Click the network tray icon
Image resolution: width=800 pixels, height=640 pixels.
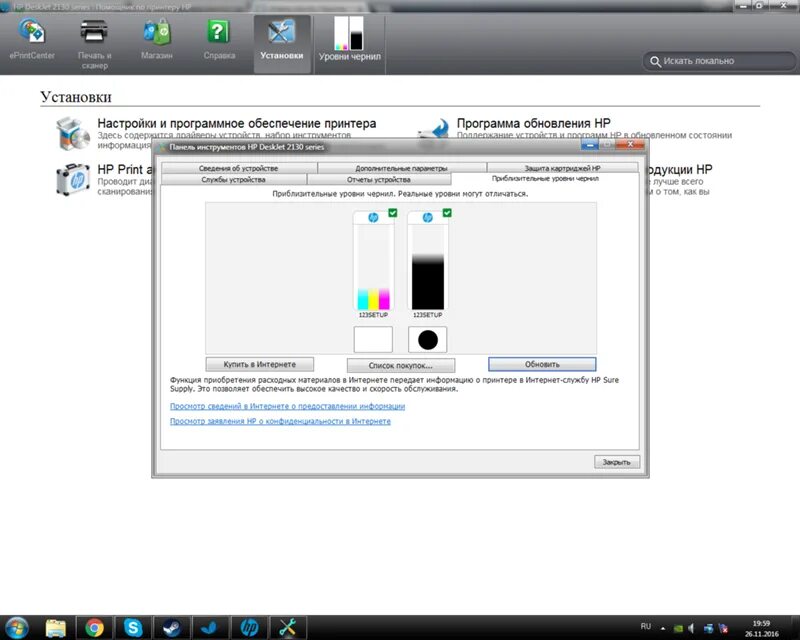pos(708,629)
